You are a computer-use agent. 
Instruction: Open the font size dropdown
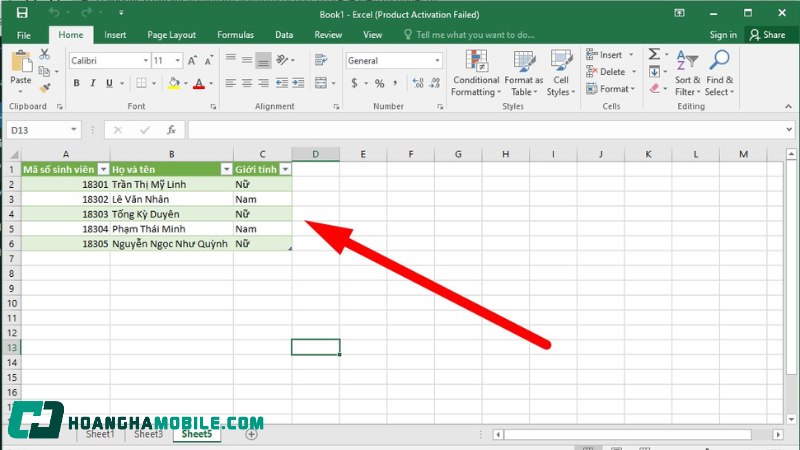[178, 61]
